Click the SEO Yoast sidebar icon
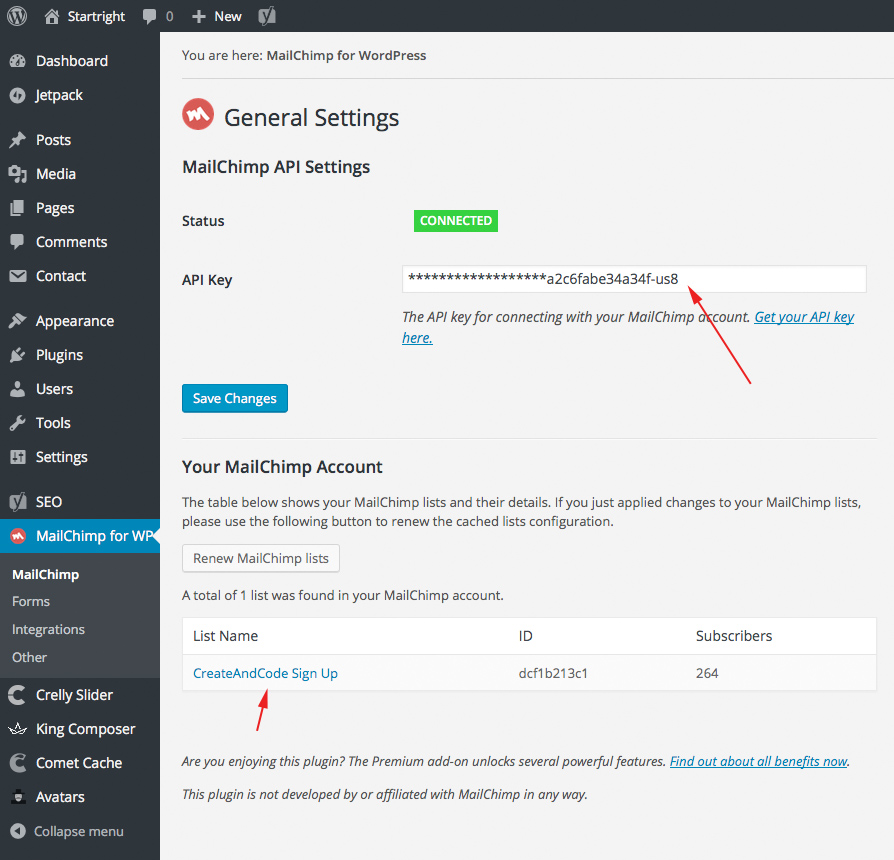 click(x=18, y=502)
